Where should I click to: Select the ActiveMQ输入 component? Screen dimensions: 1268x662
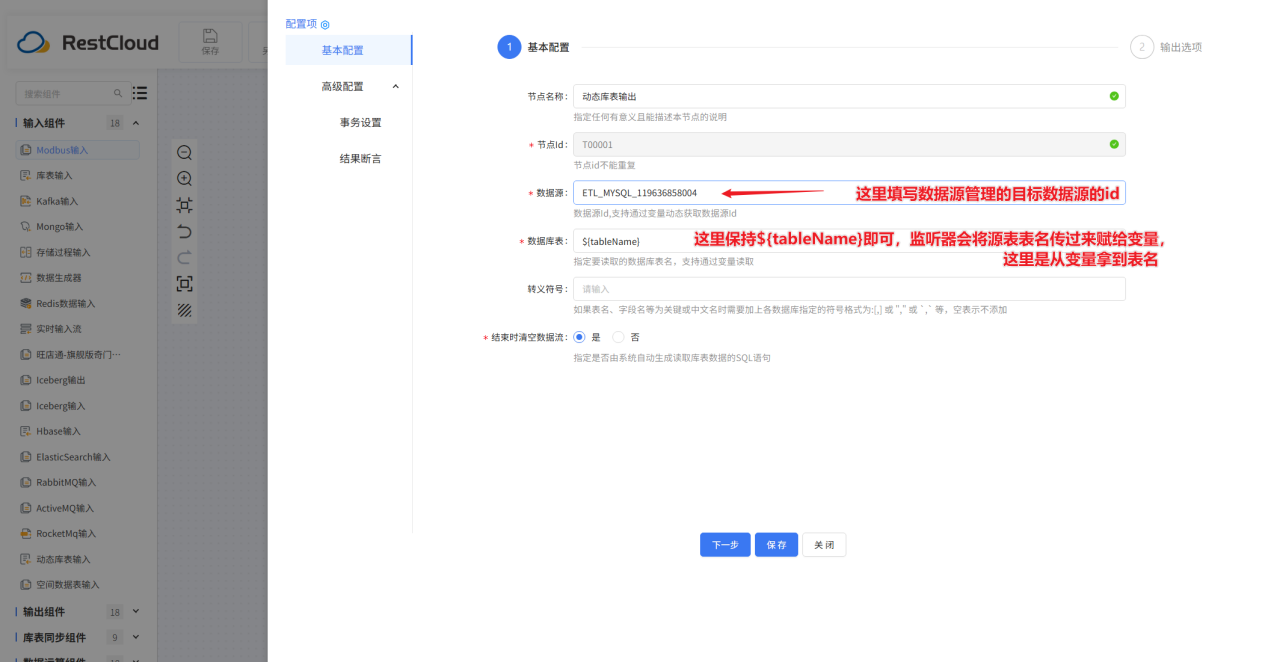[66, 508]
